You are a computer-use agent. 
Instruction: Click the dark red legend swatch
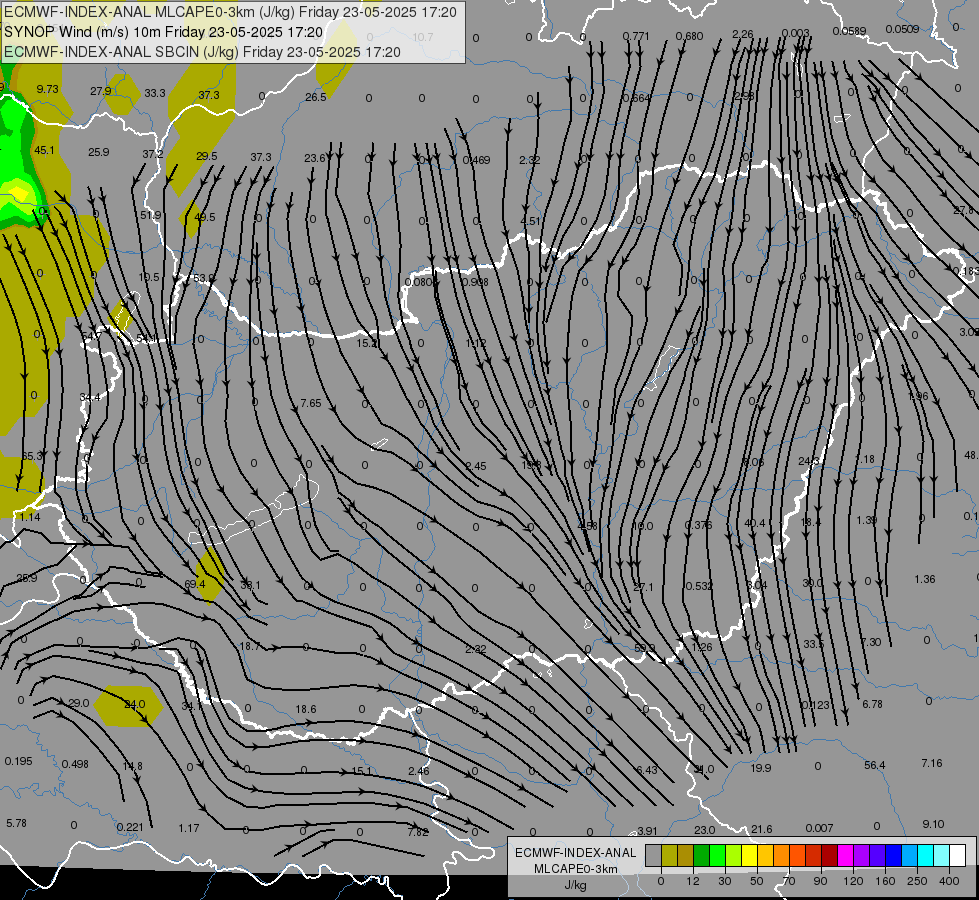(829, 856)
